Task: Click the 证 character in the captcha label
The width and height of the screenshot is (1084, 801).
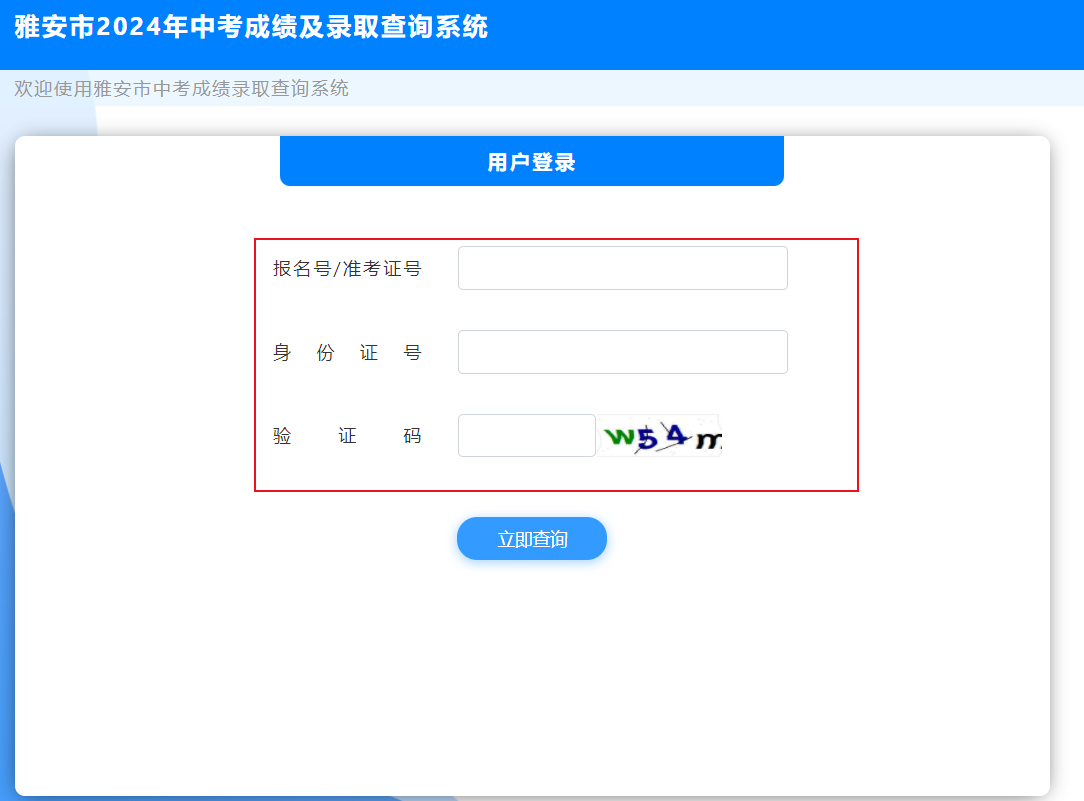Action: coord(347,437)
